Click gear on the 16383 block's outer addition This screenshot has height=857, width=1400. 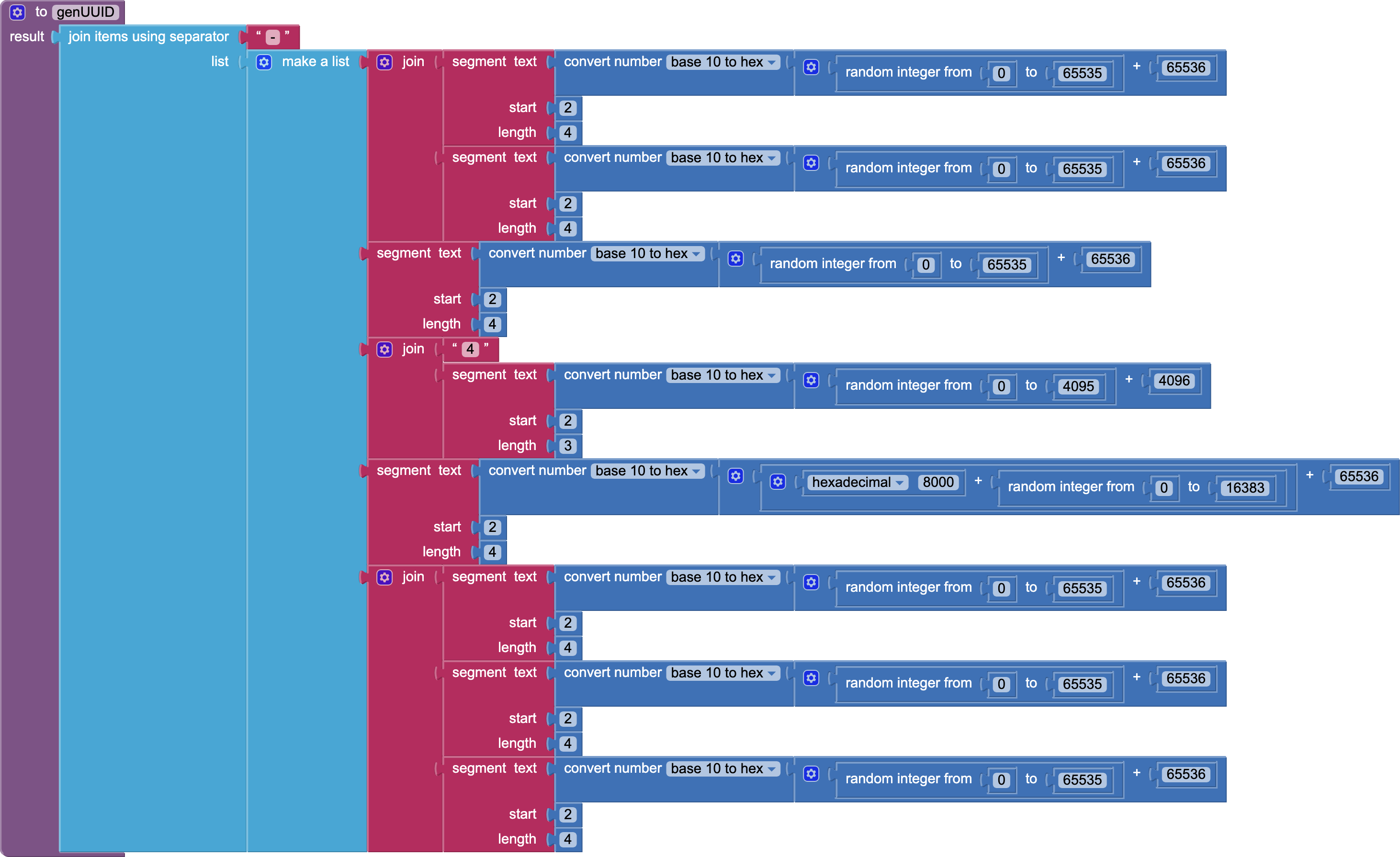coord(735,476)
